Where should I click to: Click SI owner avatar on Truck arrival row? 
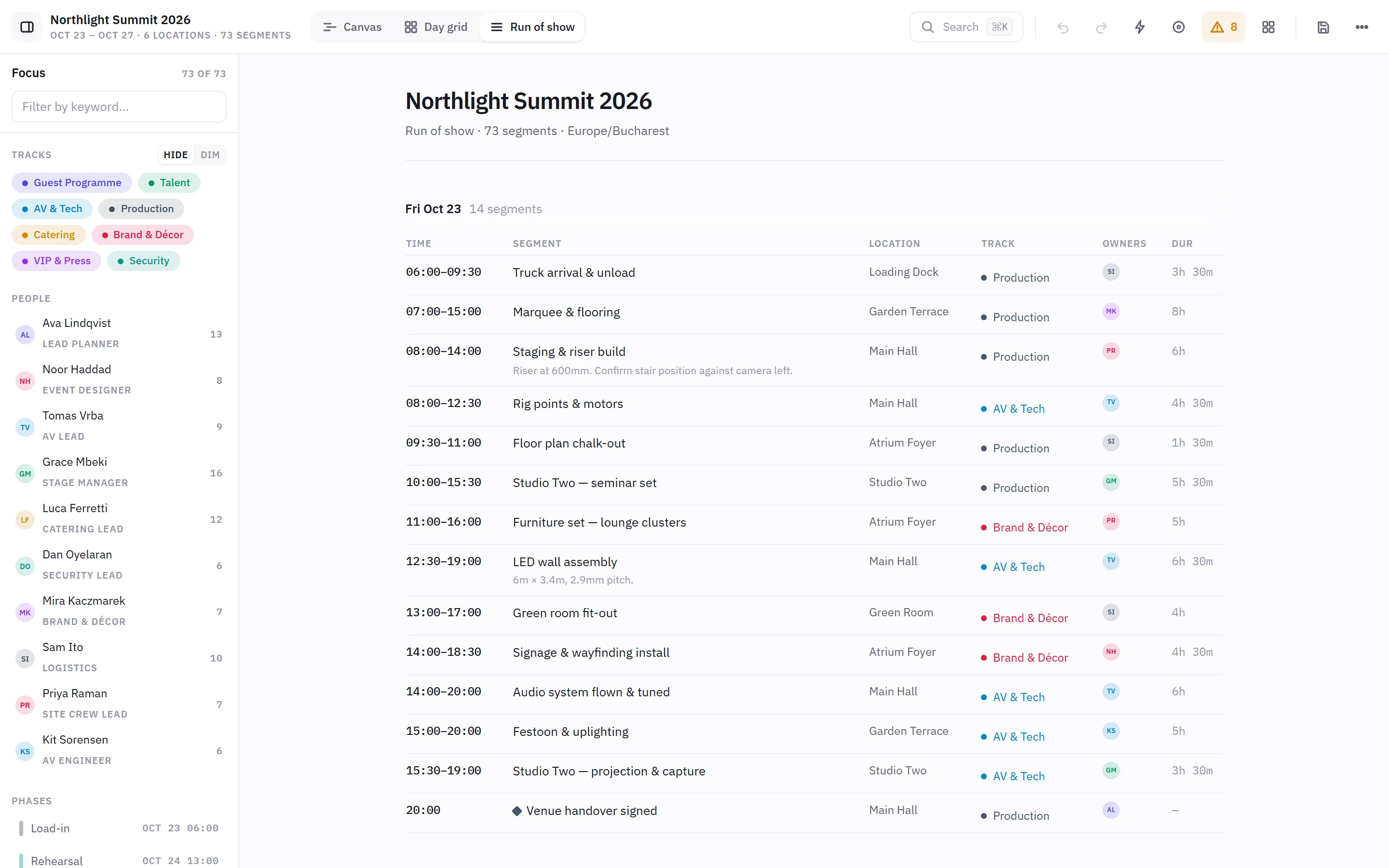(x=1111, y=271)
